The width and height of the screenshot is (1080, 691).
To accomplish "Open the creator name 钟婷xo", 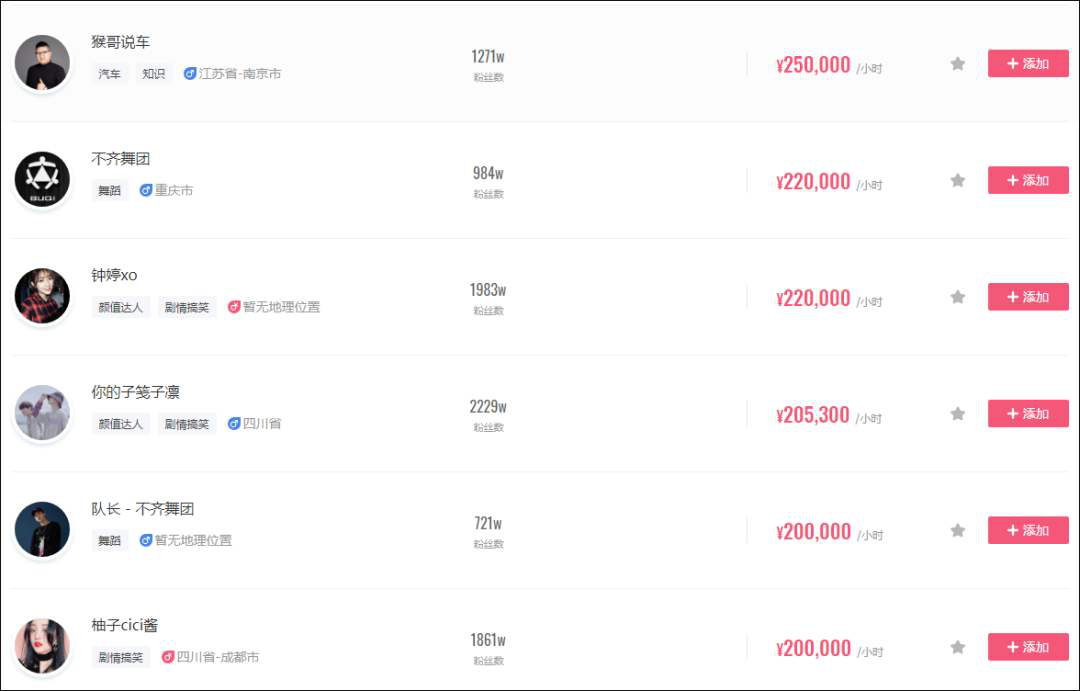I will pos(114,275).
